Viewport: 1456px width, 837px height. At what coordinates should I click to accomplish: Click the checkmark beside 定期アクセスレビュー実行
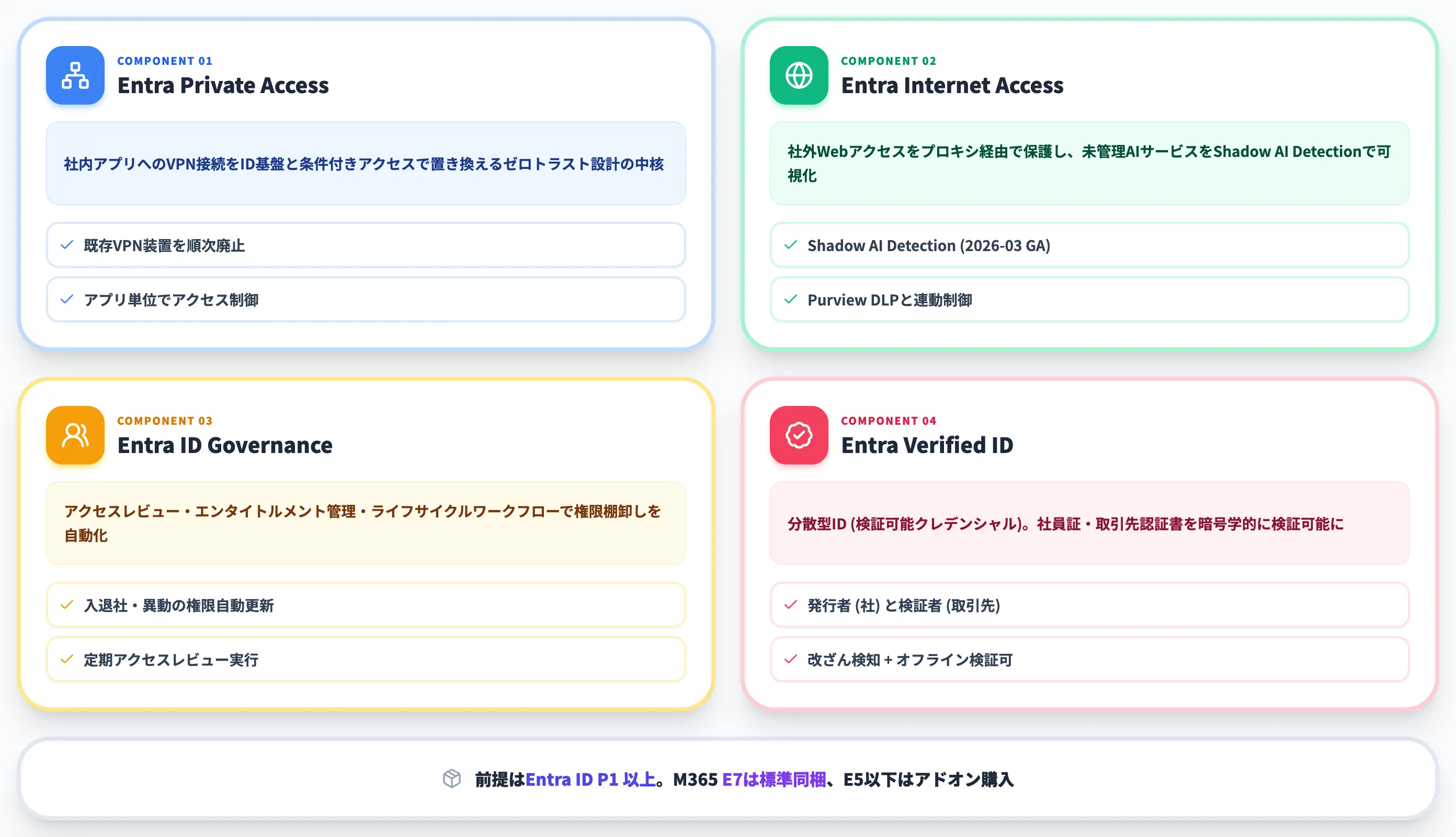[x=66, y=659]
